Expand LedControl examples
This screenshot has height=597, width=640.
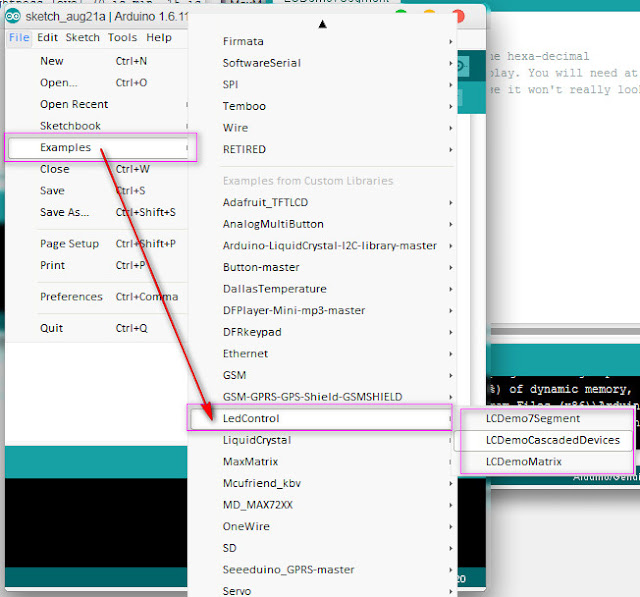click(x=322, y=418)
